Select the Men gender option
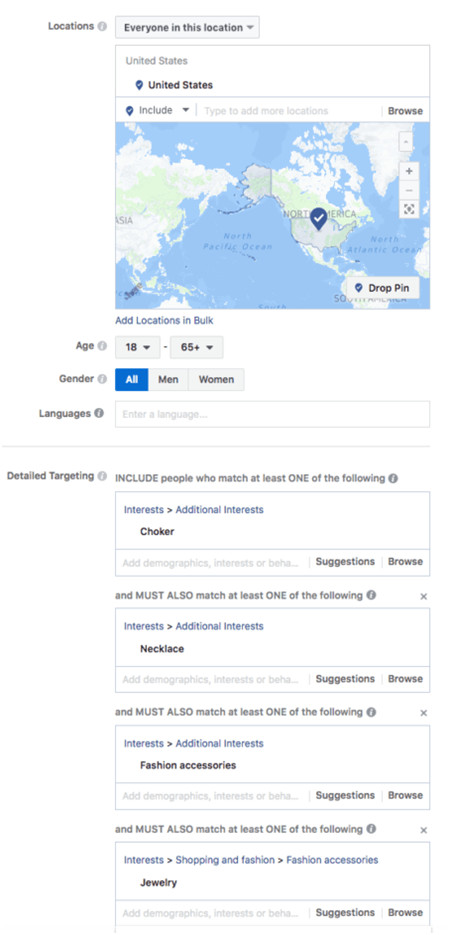 (x=168, y=379)
